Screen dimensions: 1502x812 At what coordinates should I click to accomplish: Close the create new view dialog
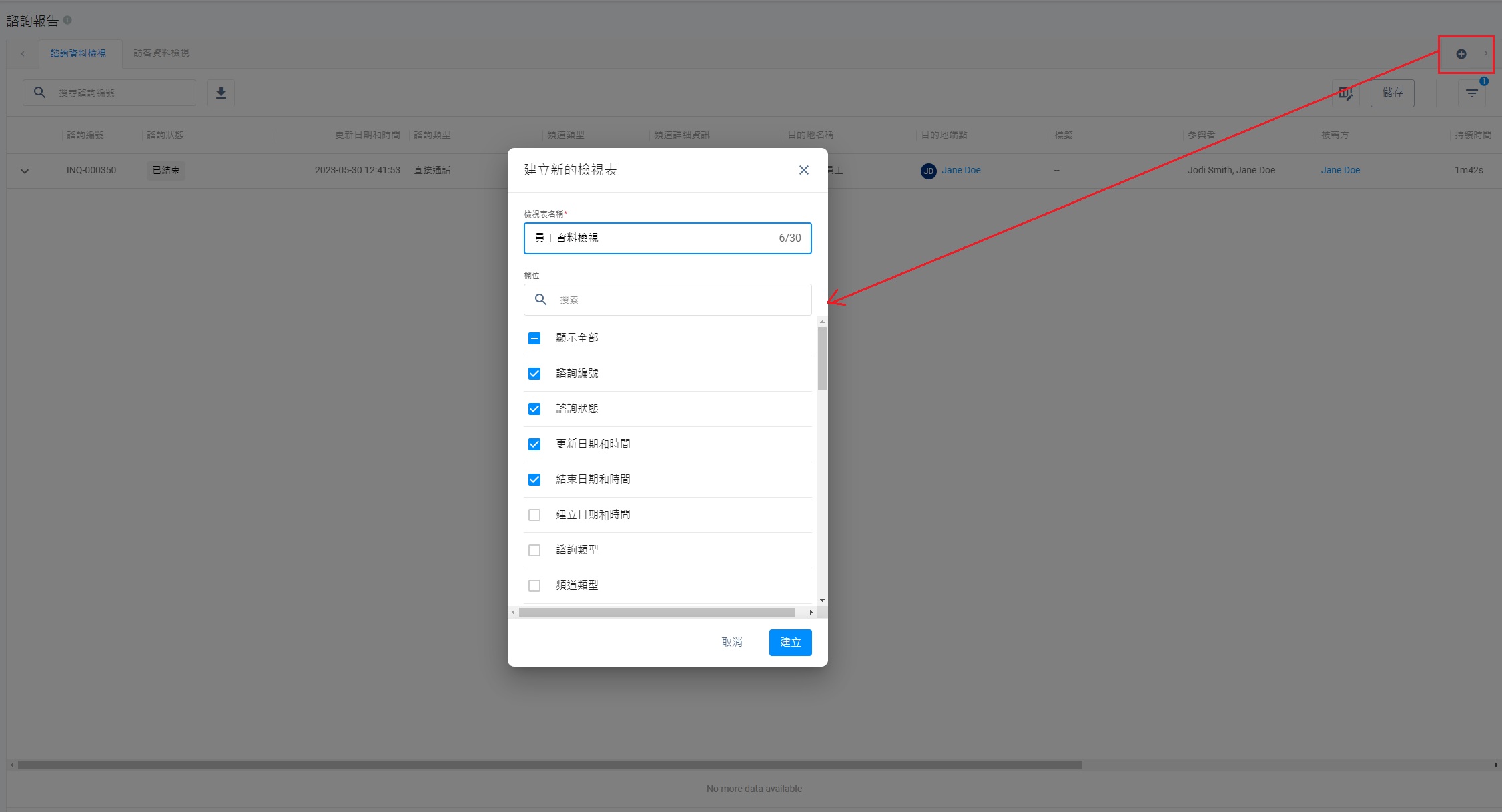[803, 170]
